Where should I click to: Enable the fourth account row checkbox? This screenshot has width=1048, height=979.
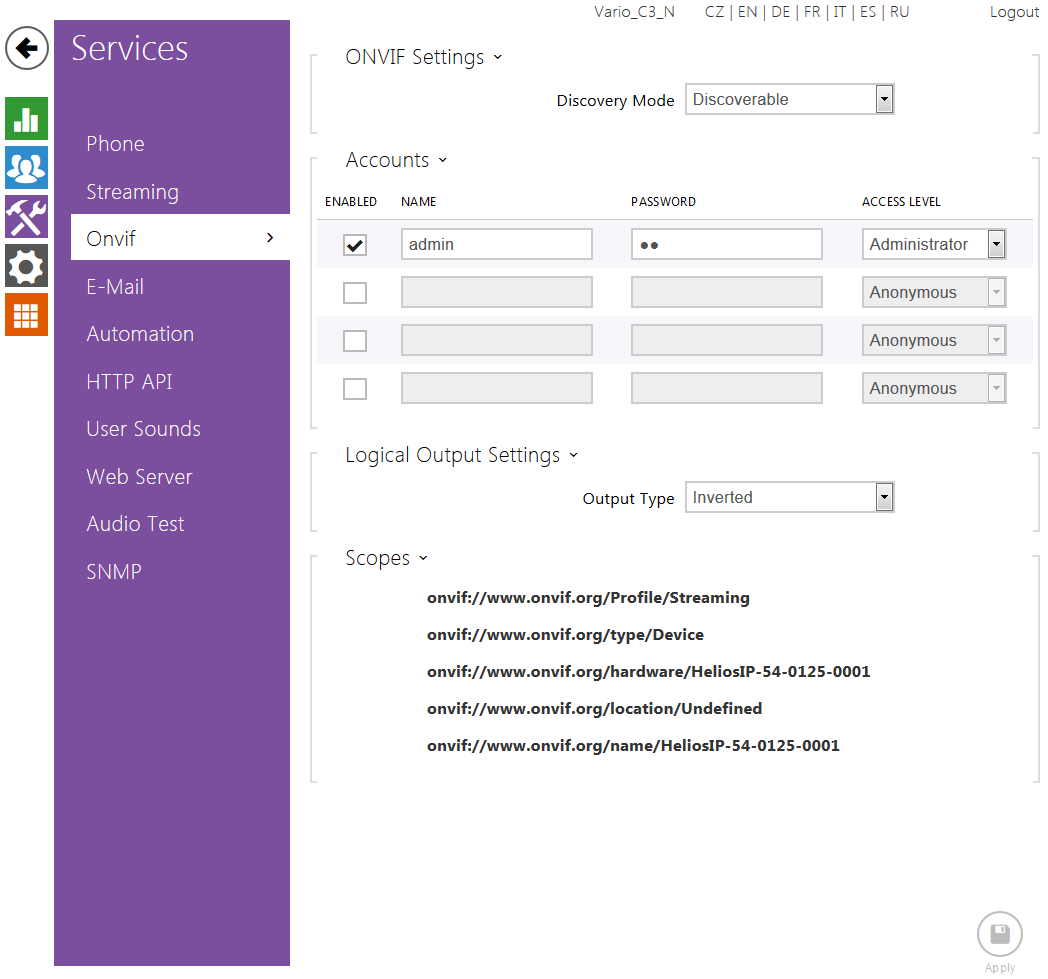tap(355, 389)
